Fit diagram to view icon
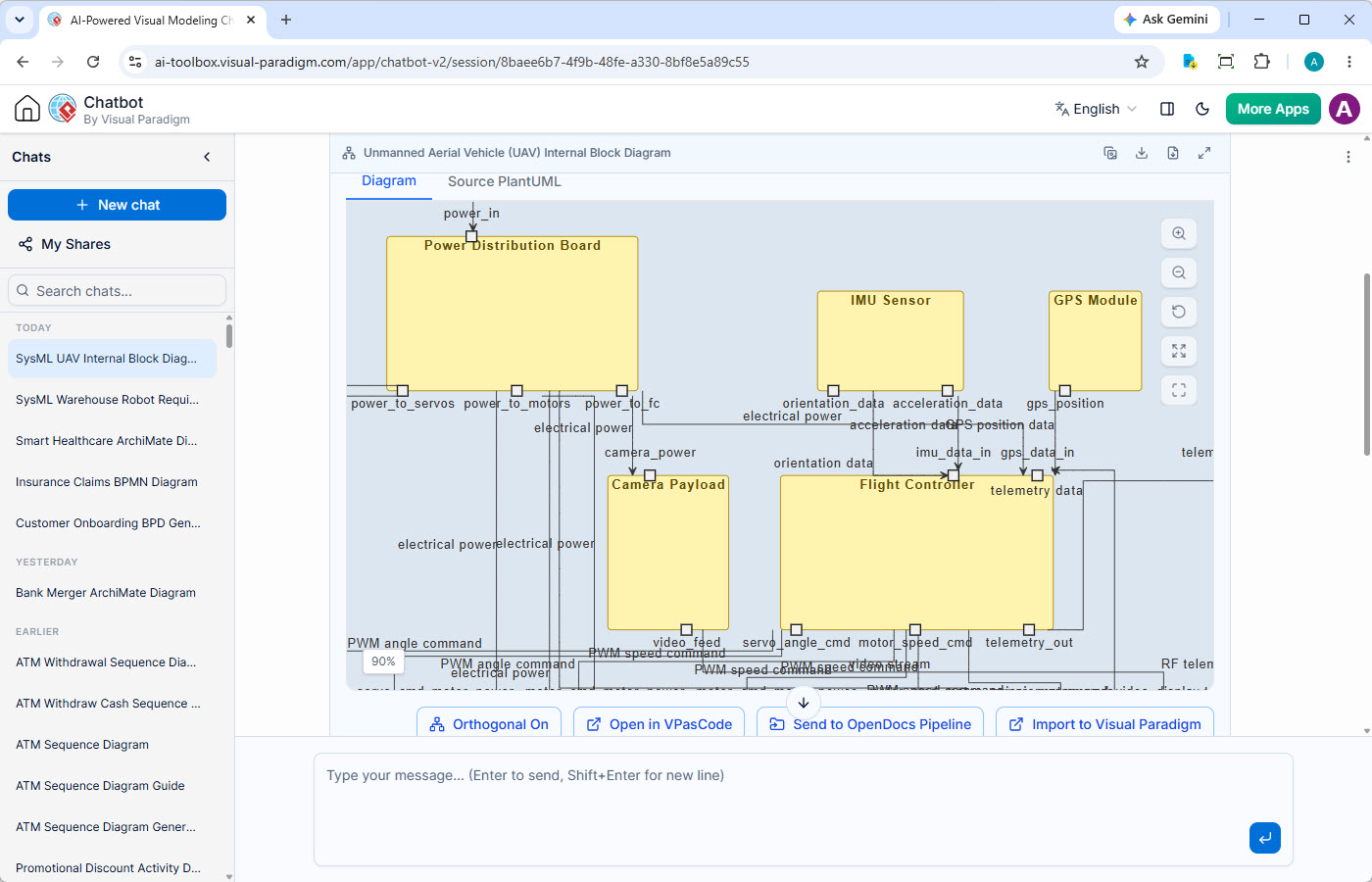This screenshot has height=882, width=1372. (x=1179, y=351)
